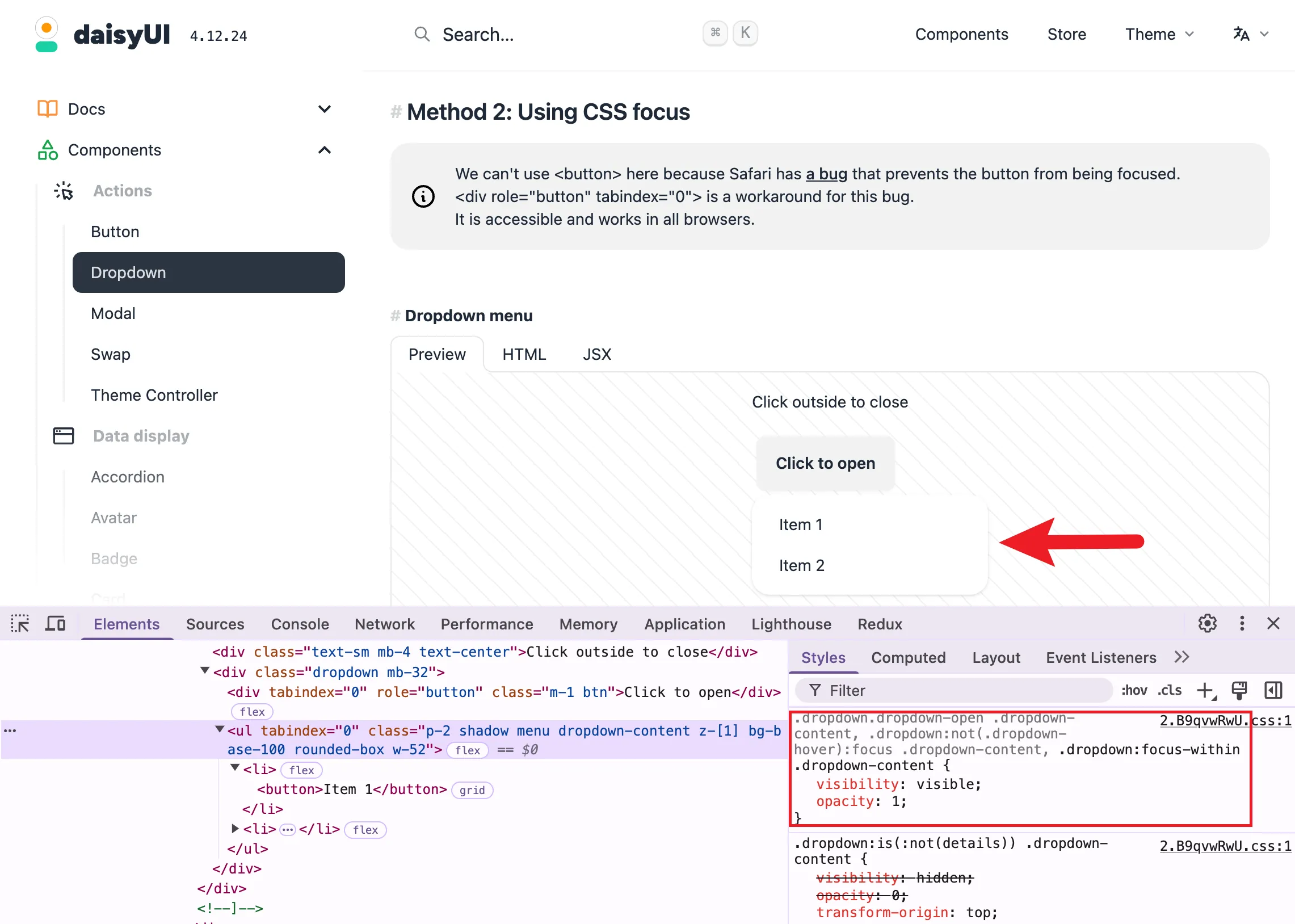Toggle the device toolbar in DevTools
The width and height of the screenshot is (1295, 924).
pos(54,623)
